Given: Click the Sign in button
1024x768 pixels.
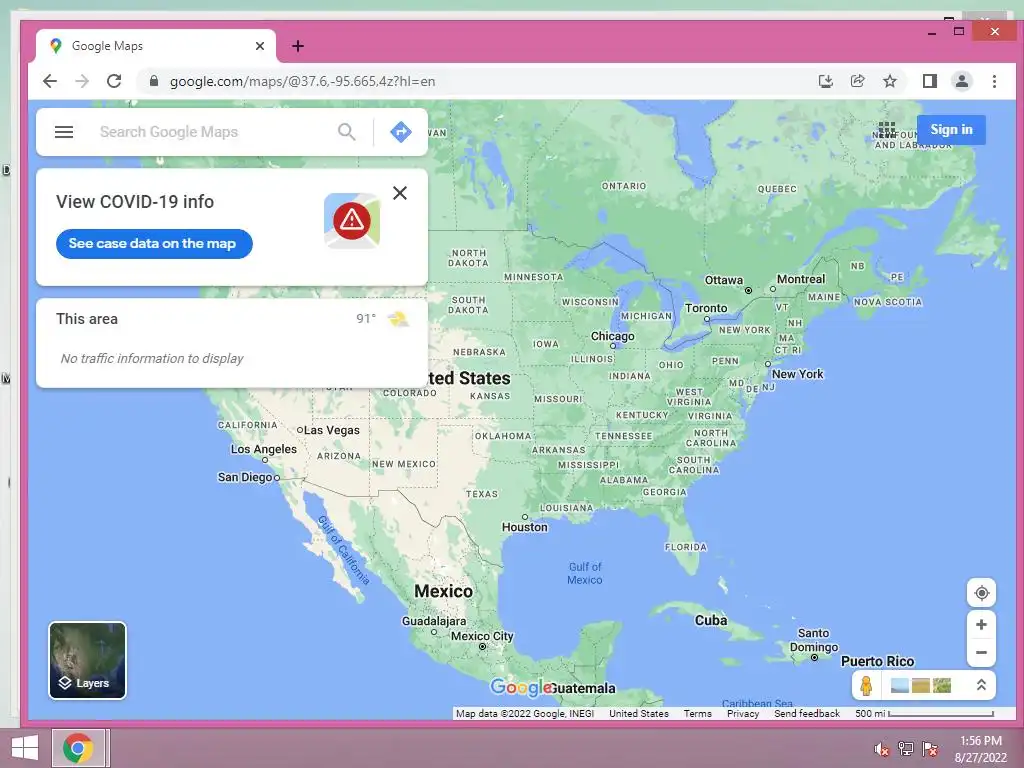Looking at the screenshot, I should [x=951, y=129].
